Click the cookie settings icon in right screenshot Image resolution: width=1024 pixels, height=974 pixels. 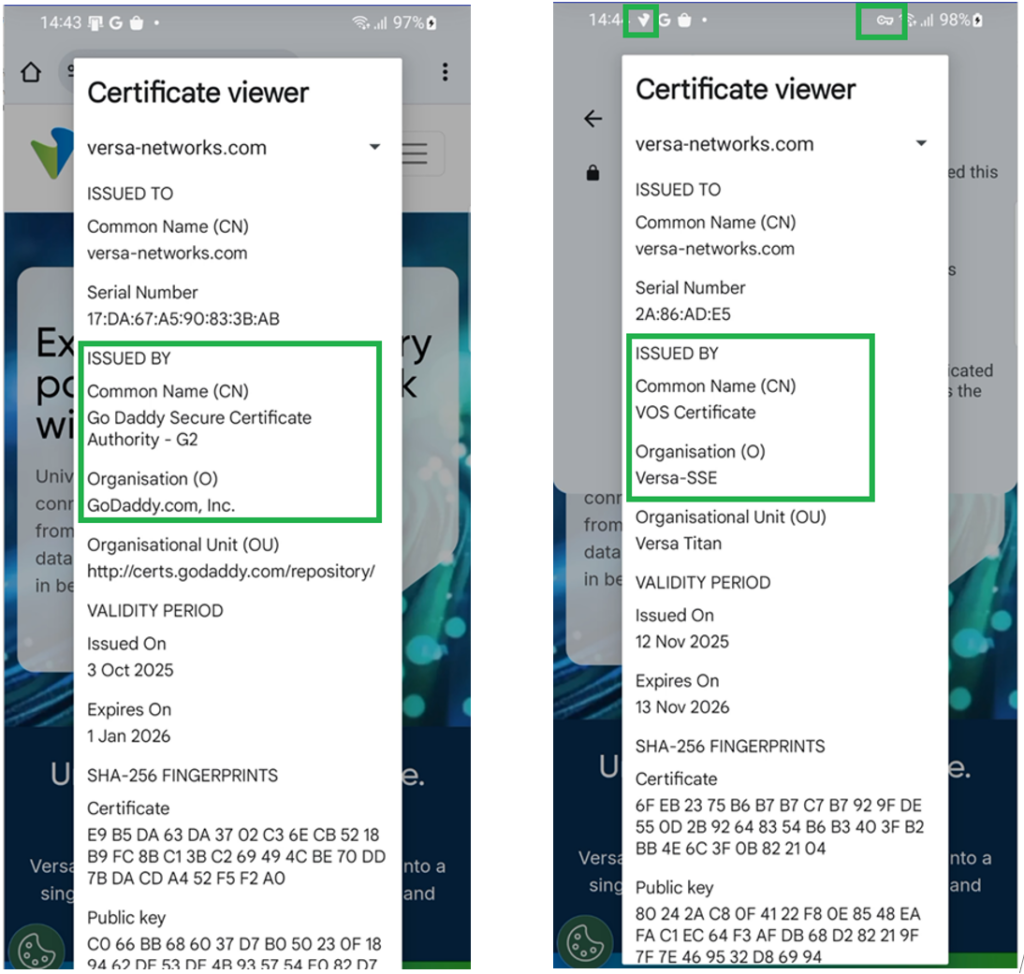tap(585, 942)
